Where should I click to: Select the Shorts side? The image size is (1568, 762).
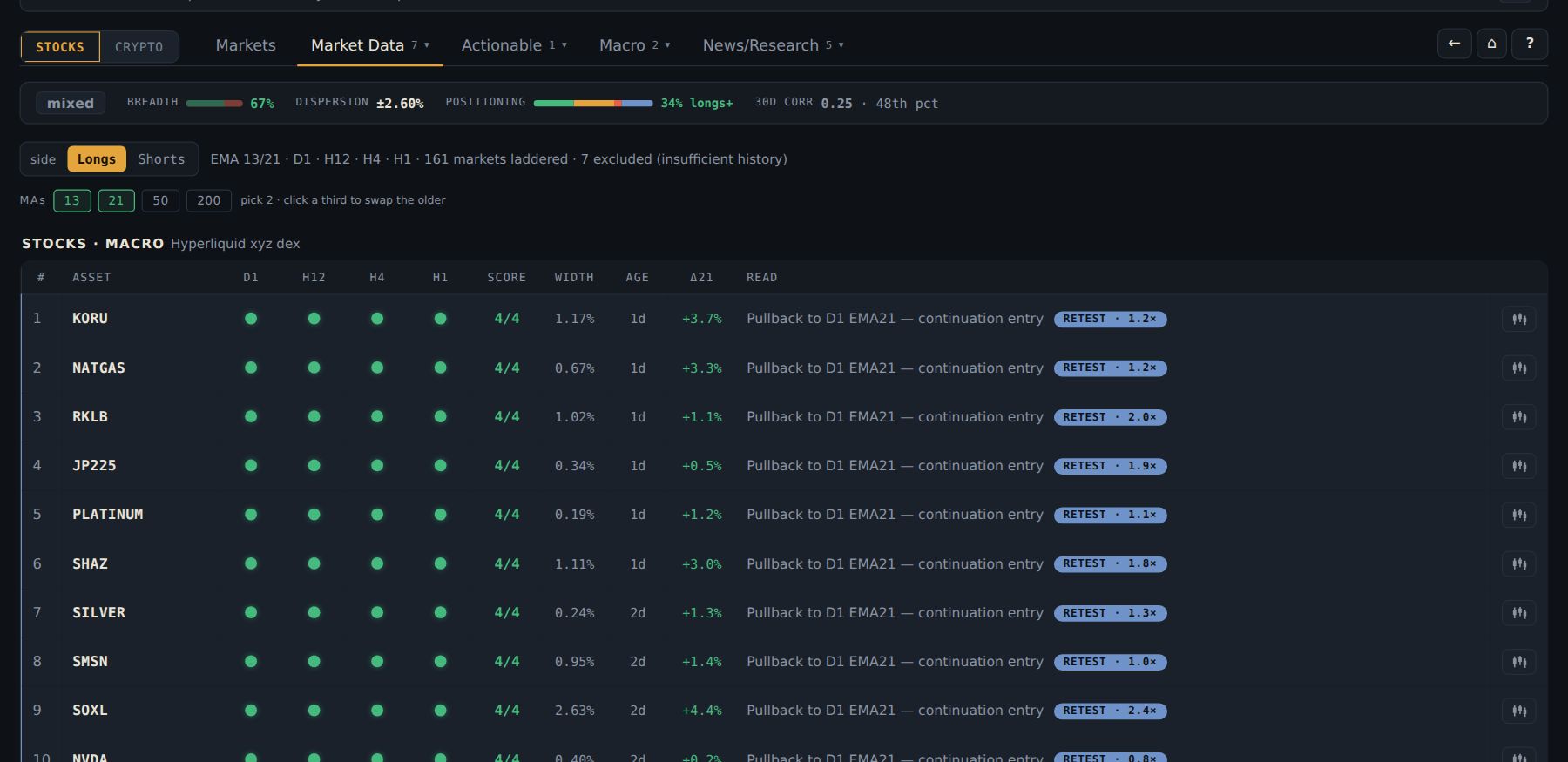pos(161,159)
